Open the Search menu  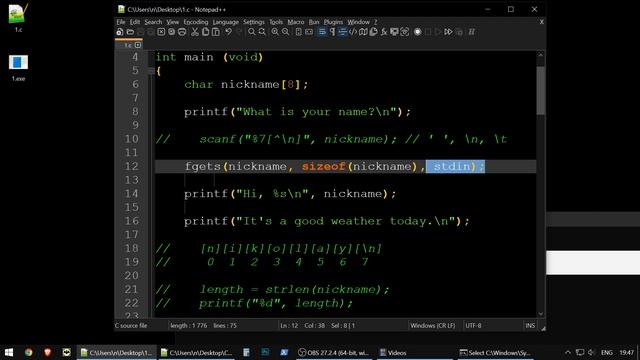coord(153,22)
